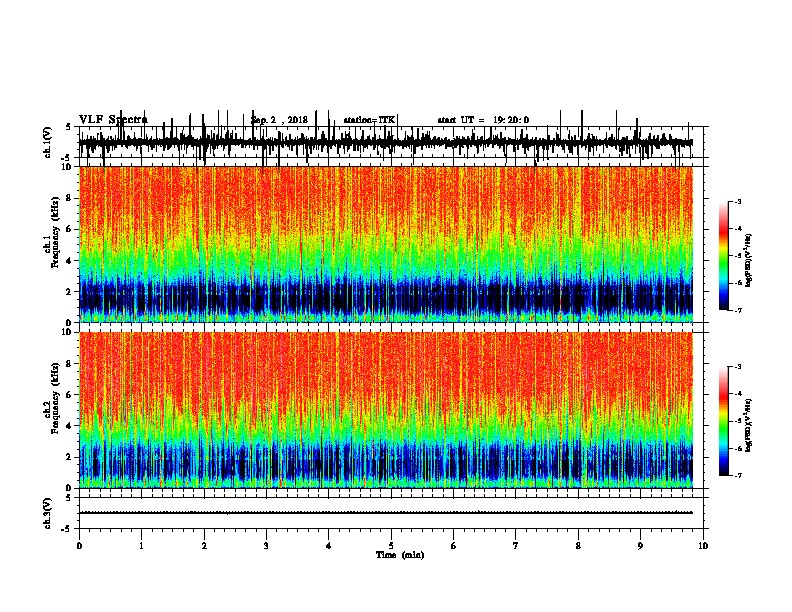The image size is (792, 612).
Task: Click the "ch.3(V)" waveform axis label
Action: pos(48,514)
